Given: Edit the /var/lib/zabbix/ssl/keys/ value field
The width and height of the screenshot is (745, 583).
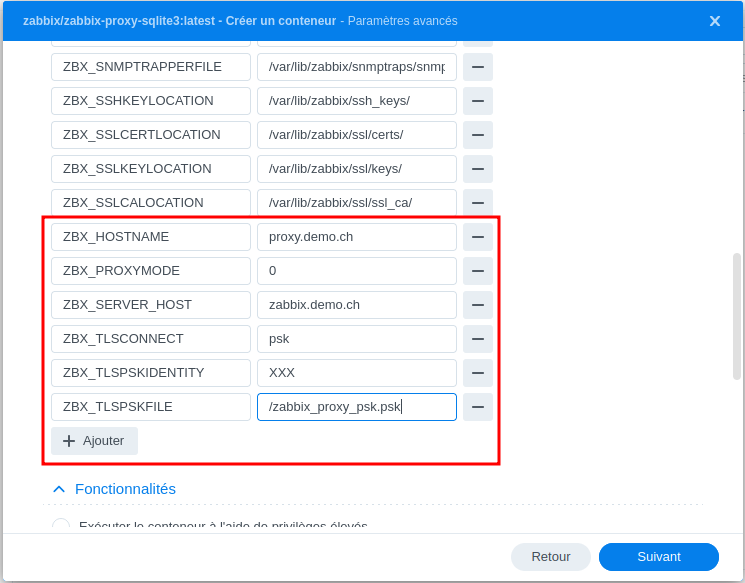Looking at the screenshot, I should (357, 169).
